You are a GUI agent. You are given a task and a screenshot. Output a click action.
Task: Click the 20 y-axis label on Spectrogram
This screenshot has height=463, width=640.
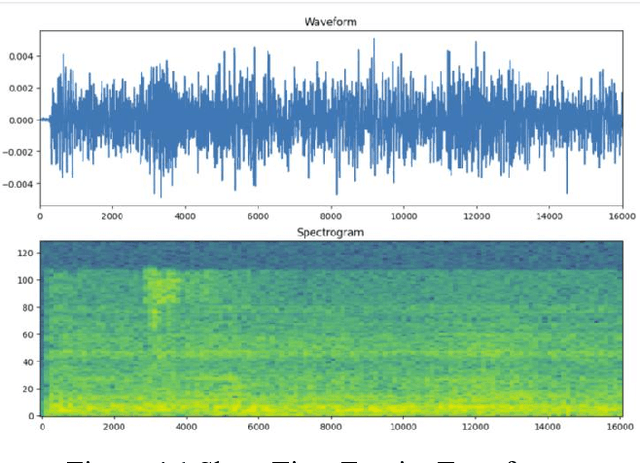click(28, 389)
